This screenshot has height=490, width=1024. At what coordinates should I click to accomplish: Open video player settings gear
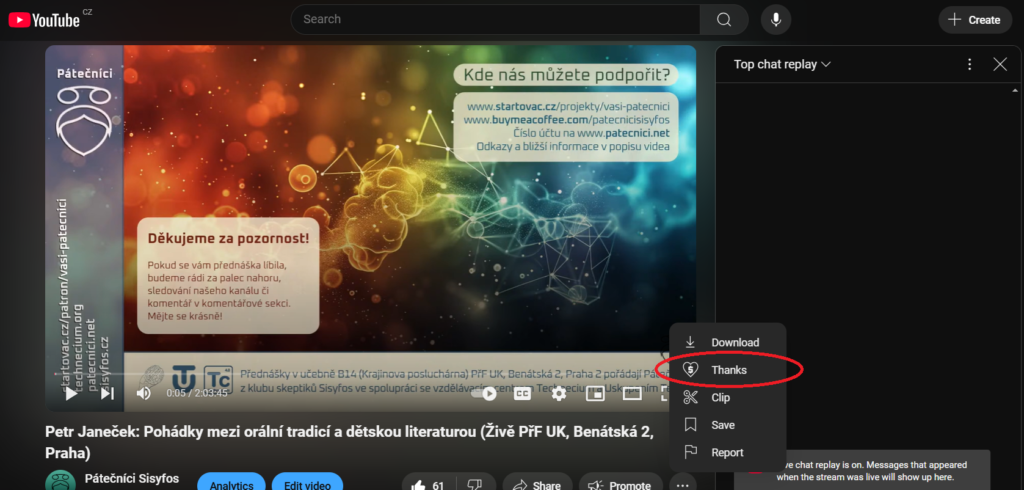(x=558, y=393)
